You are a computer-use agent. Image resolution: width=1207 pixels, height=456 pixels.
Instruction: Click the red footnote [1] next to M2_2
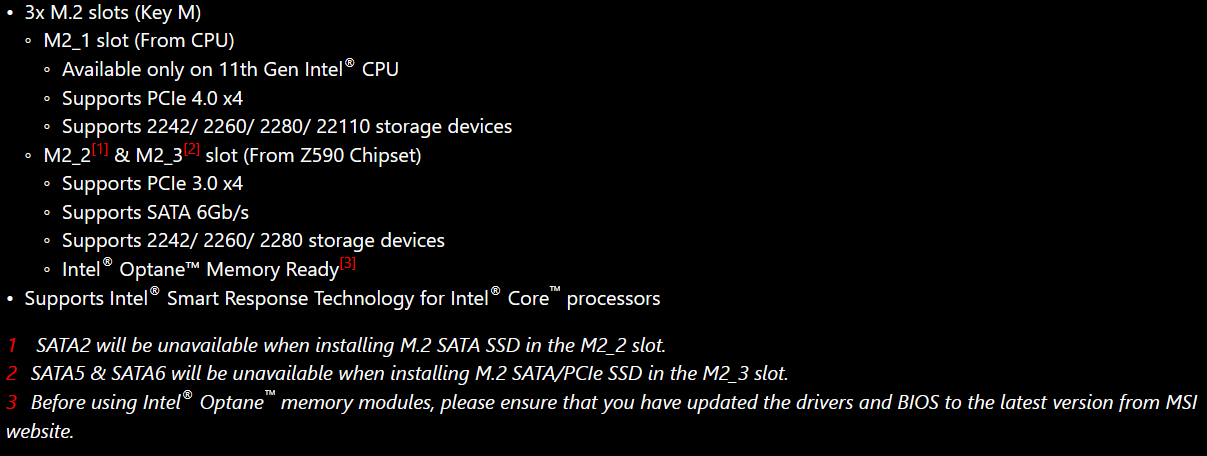[100, 150]
